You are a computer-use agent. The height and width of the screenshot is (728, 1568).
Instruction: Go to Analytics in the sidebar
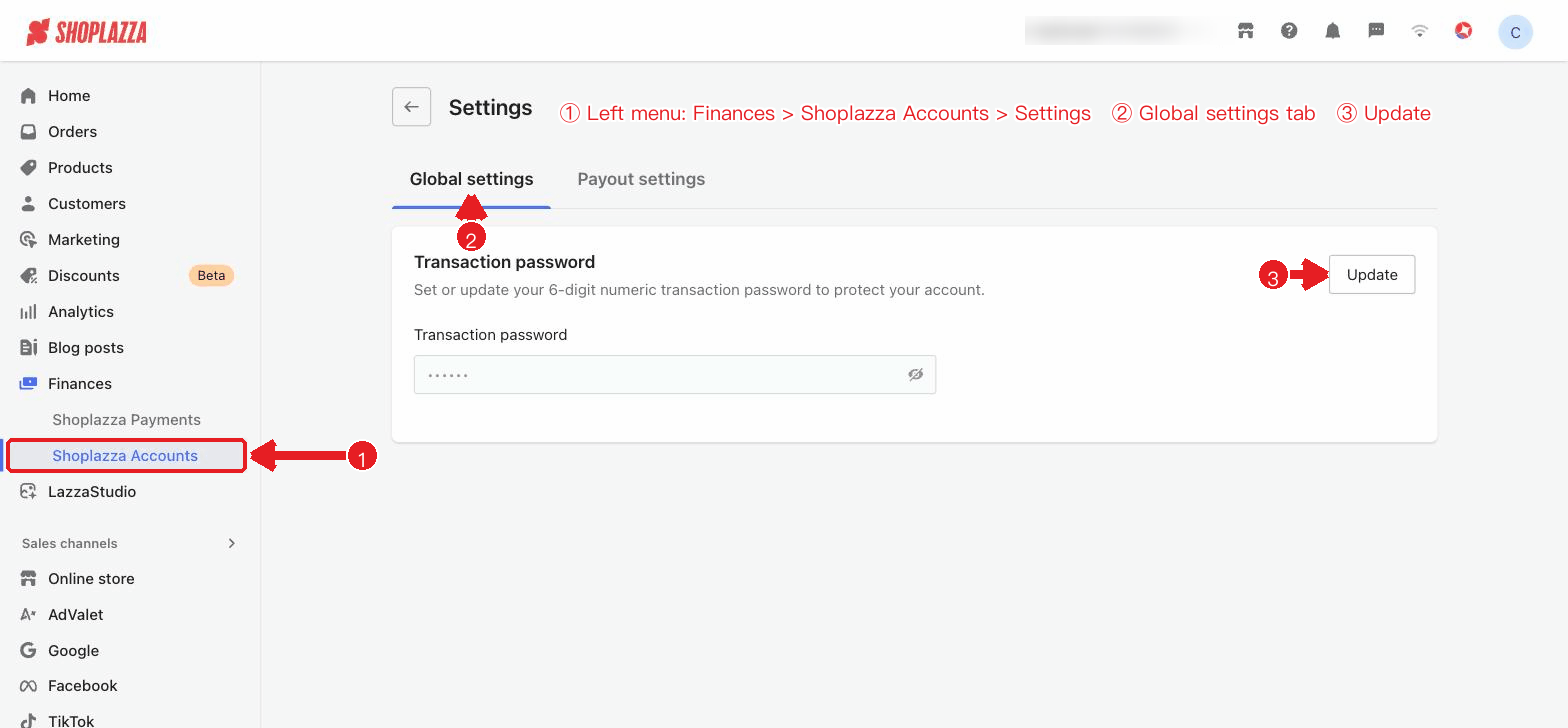point(80,312)
